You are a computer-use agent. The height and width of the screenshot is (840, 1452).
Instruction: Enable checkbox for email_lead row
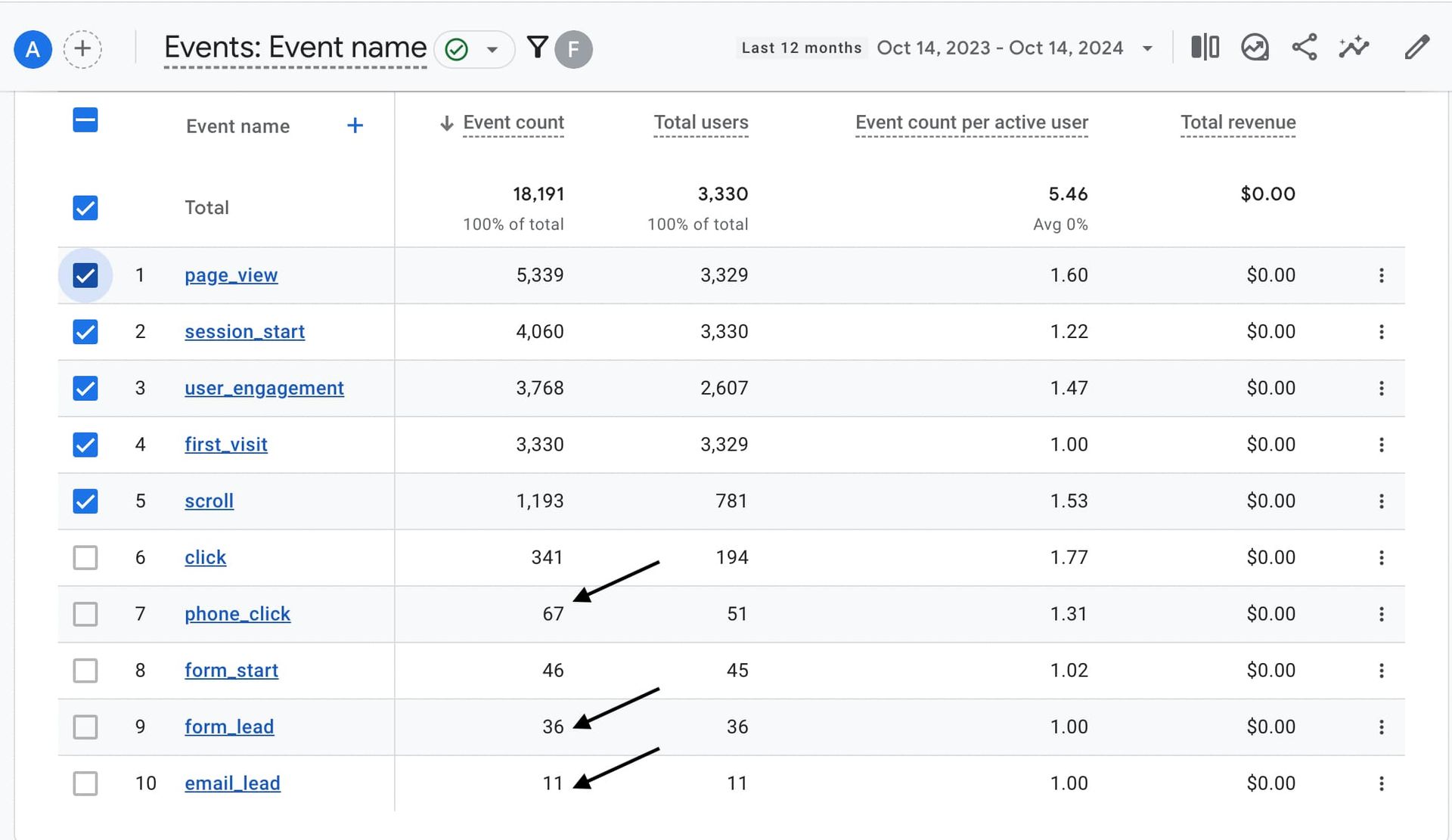pos(85,783)
